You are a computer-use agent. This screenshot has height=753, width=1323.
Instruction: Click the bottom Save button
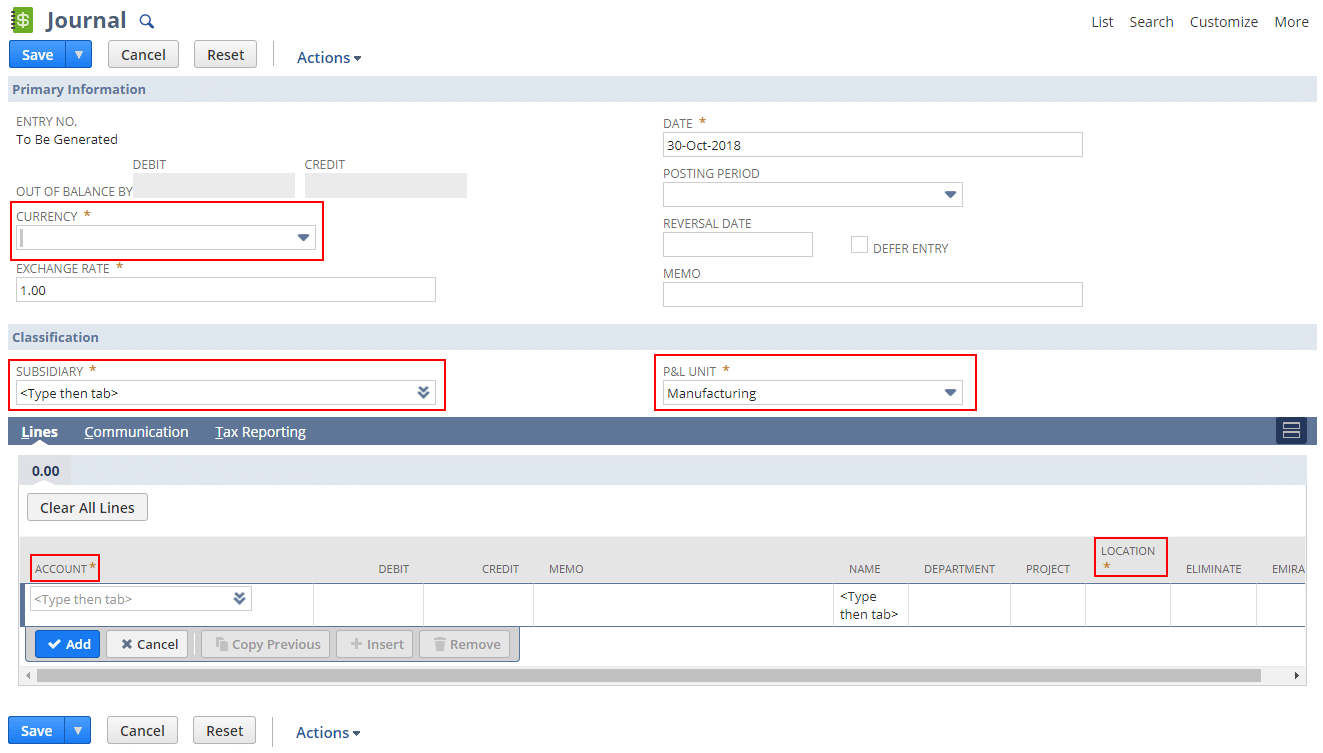pyautogui.click(x=36, y=730)
